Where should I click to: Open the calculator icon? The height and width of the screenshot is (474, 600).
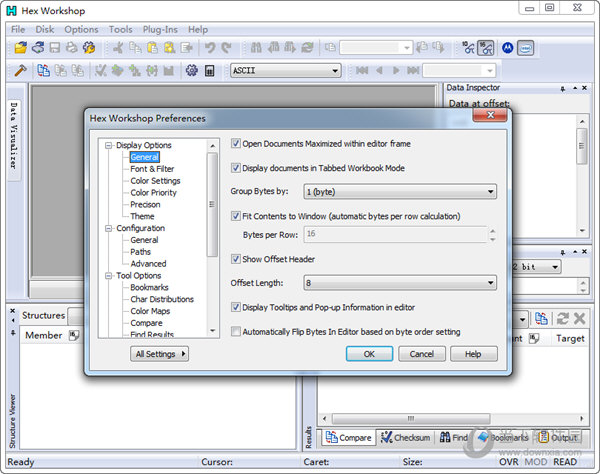(209, 71)
